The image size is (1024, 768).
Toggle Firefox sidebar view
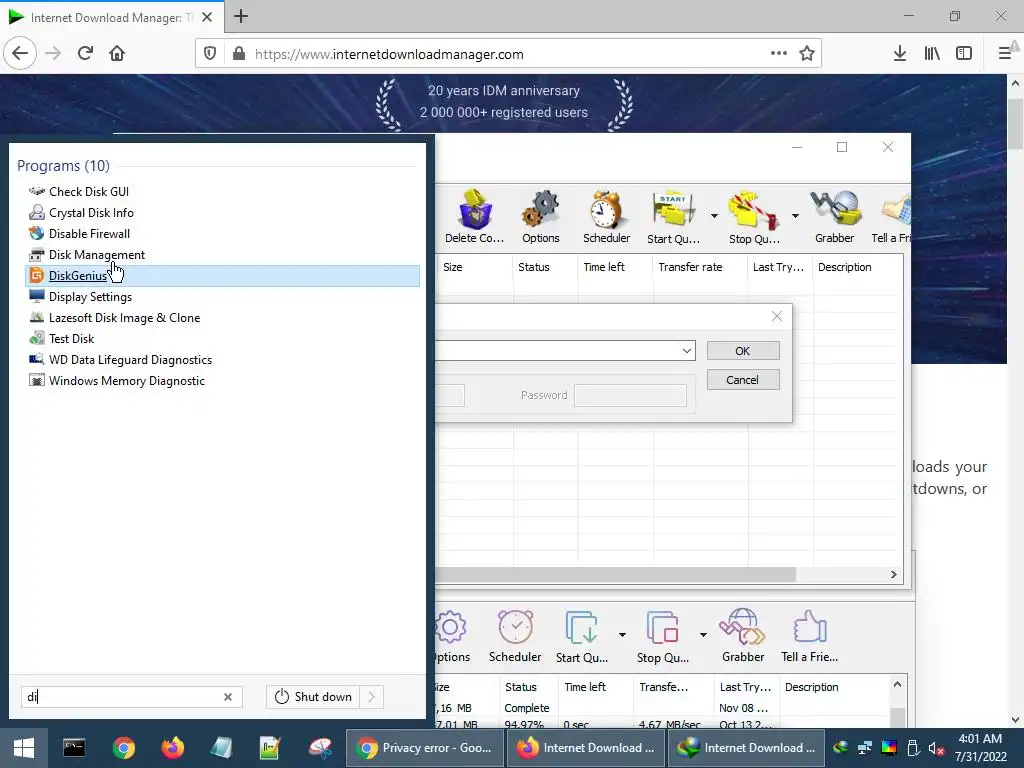[x=964, y=54]
